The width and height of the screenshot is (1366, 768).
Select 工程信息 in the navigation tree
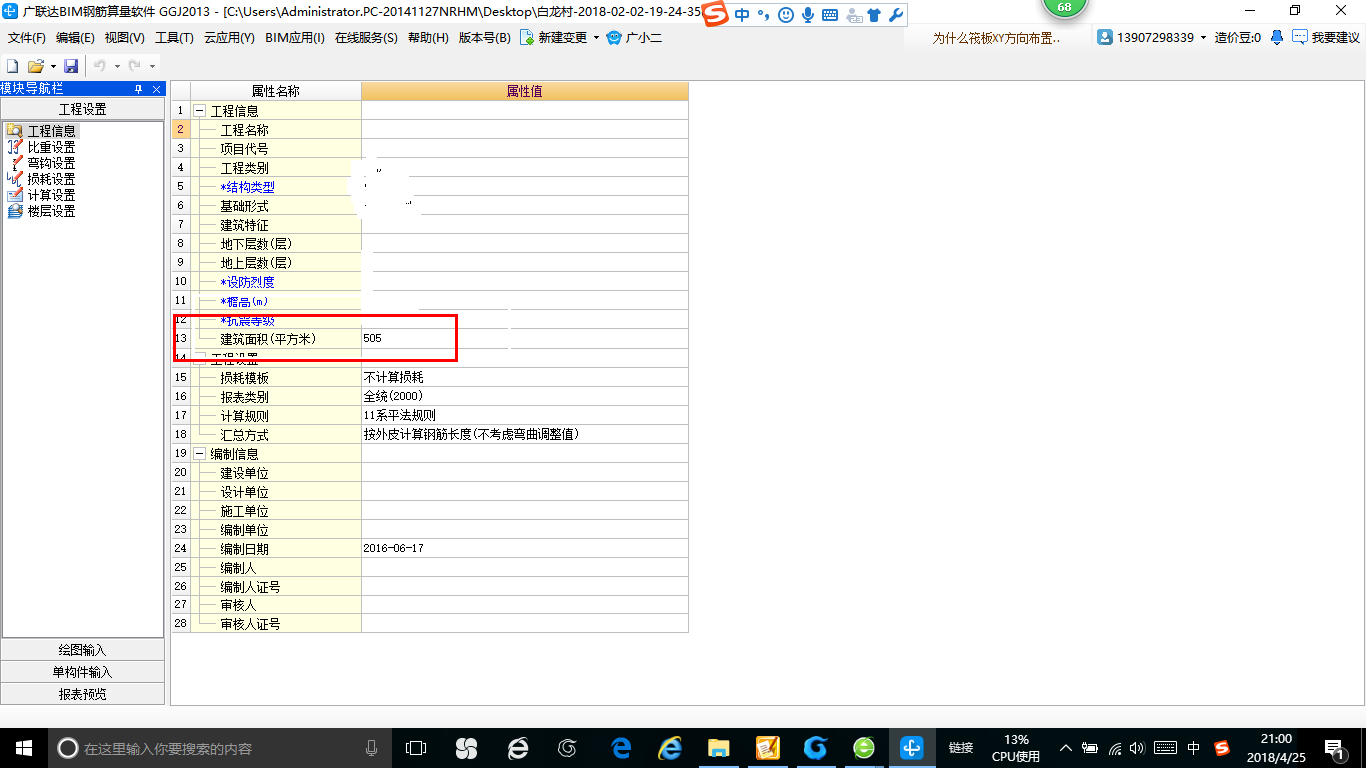(x=51, y=131)
